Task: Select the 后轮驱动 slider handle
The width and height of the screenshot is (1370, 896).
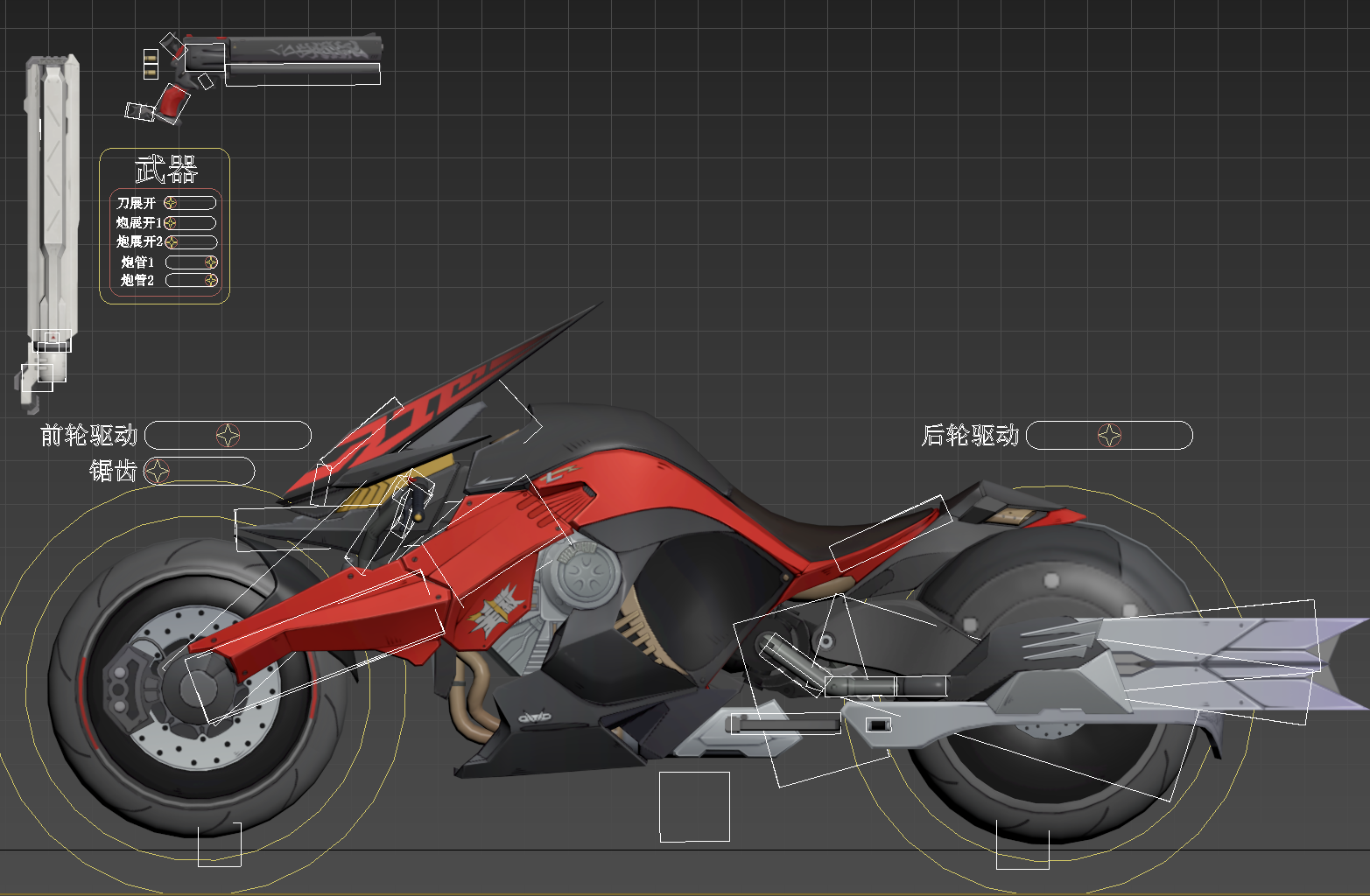Action: (x=1110, y=435)
